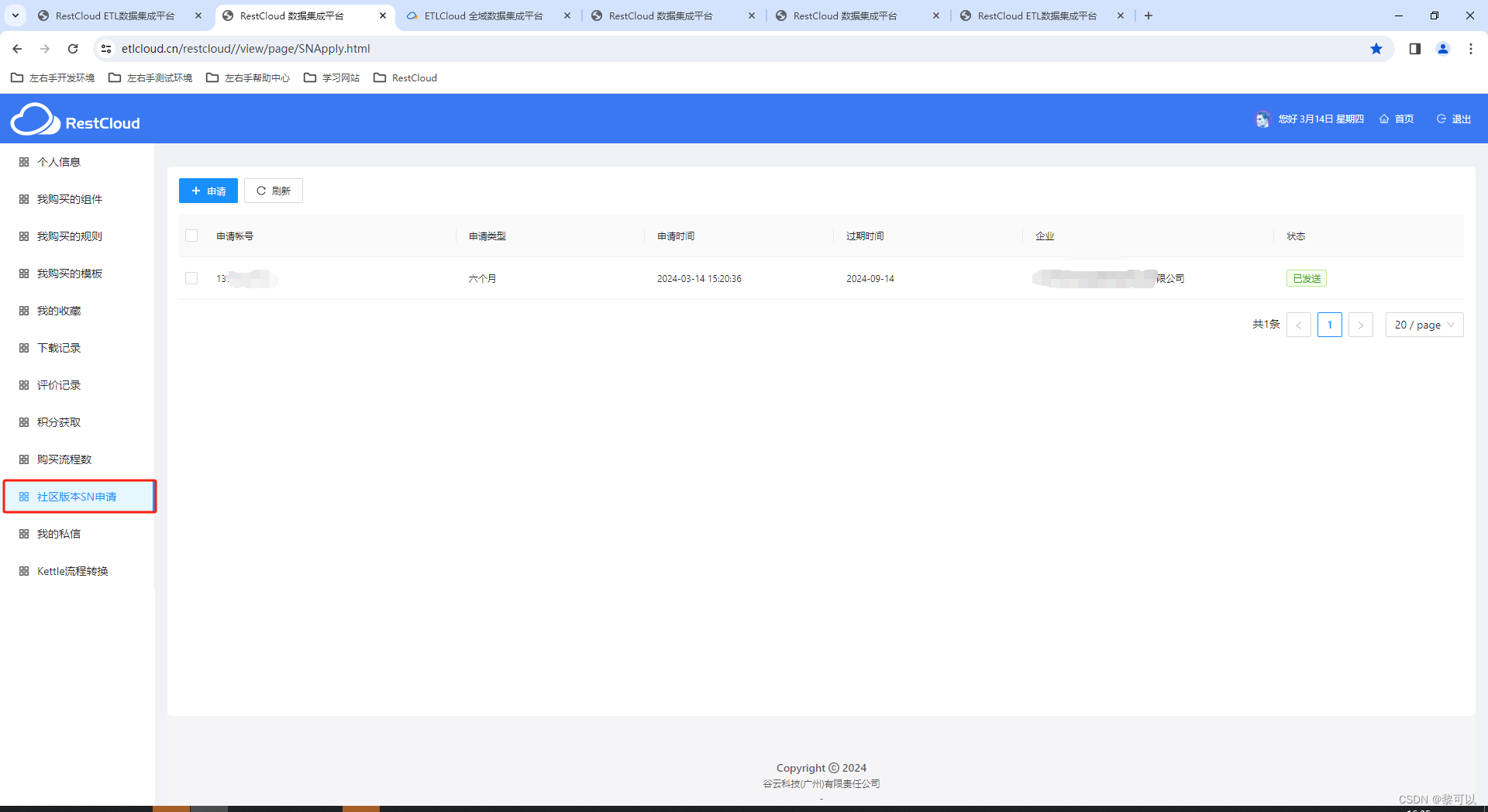1488x812 pixels.
Task: Click inside the address bar input field
Action: click(310, 48)
